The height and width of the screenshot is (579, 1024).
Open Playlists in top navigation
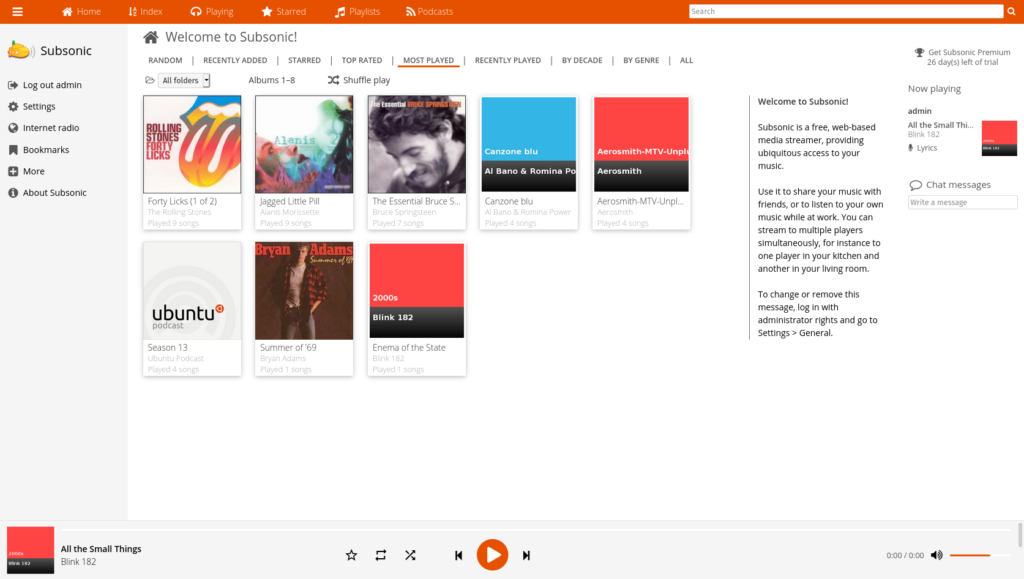[x=357, y=11]
